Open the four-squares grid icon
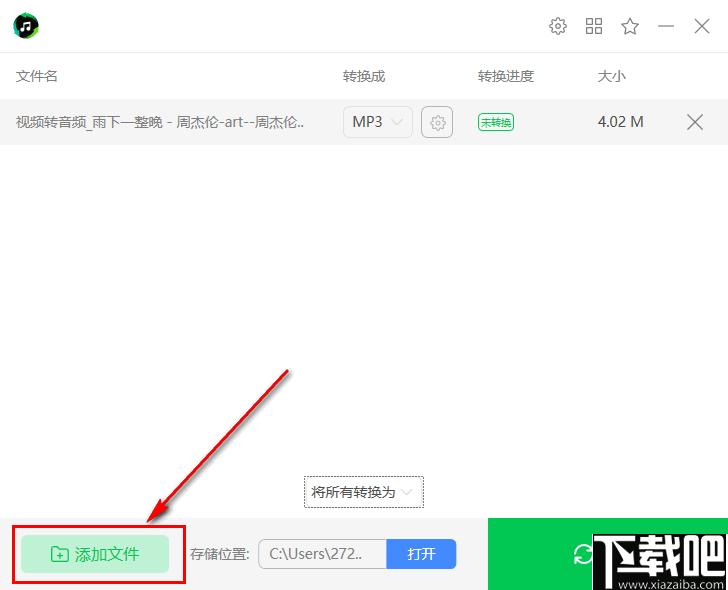This screenshot has width=728, height=590. point(594,26)
